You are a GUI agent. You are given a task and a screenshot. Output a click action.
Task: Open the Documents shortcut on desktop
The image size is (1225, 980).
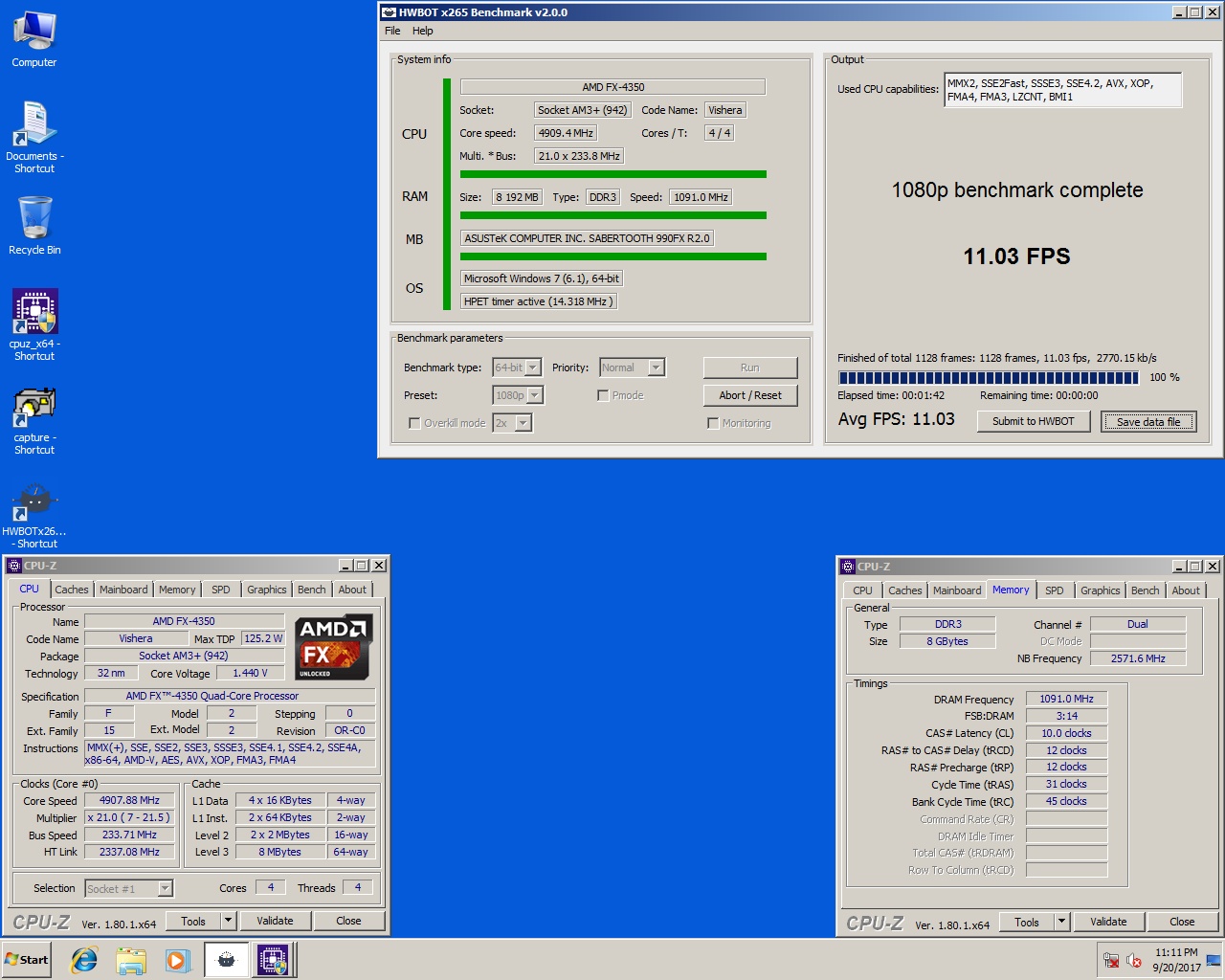[x=34, y=137]
